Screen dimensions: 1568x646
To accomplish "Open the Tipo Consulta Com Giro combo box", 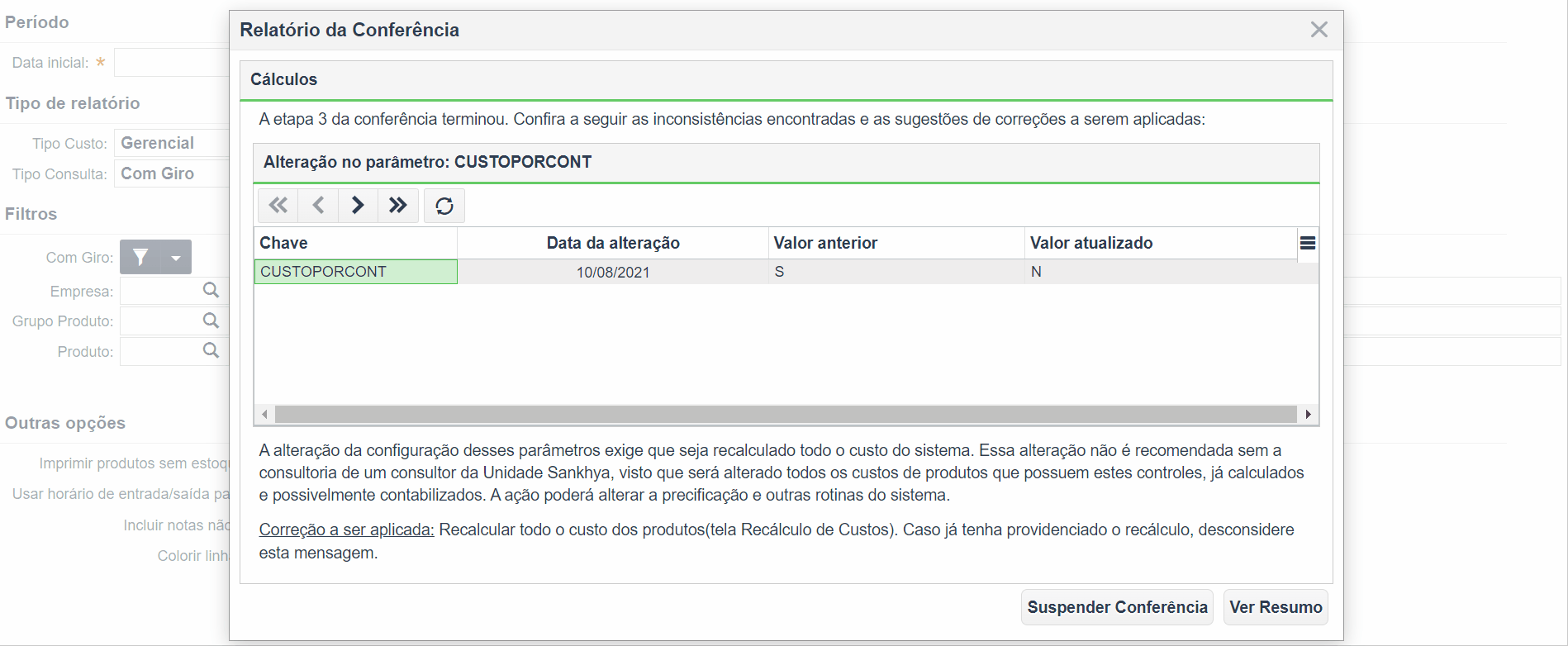I will (172, 173).
